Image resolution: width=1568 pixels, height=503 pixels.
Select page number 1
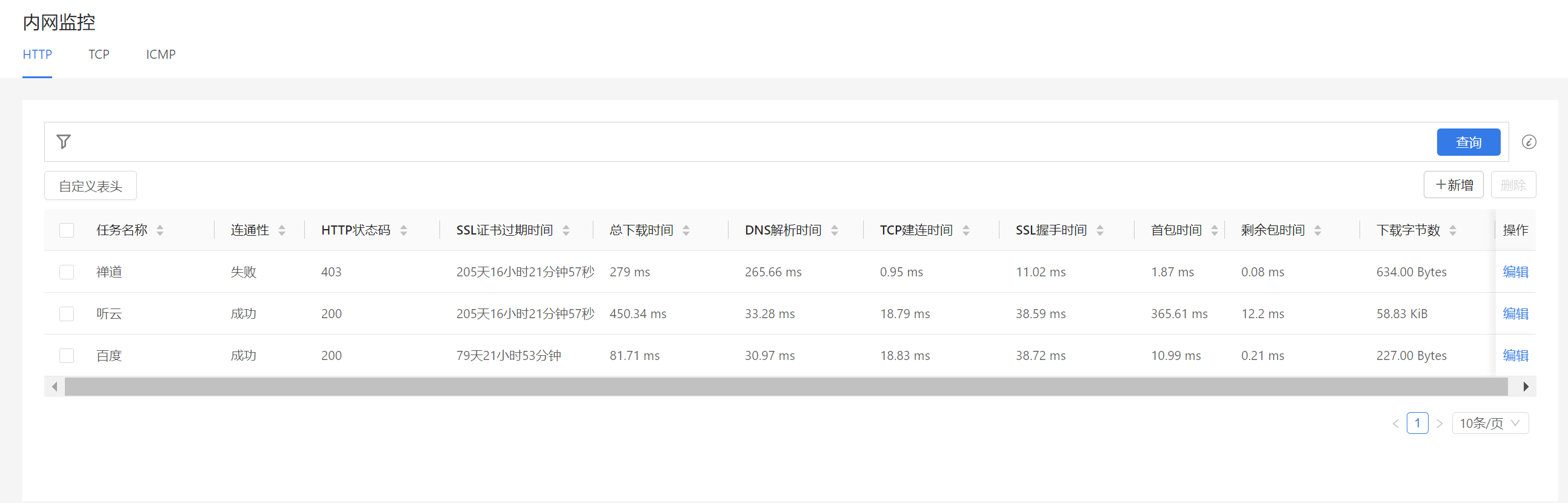(1418, 423)
